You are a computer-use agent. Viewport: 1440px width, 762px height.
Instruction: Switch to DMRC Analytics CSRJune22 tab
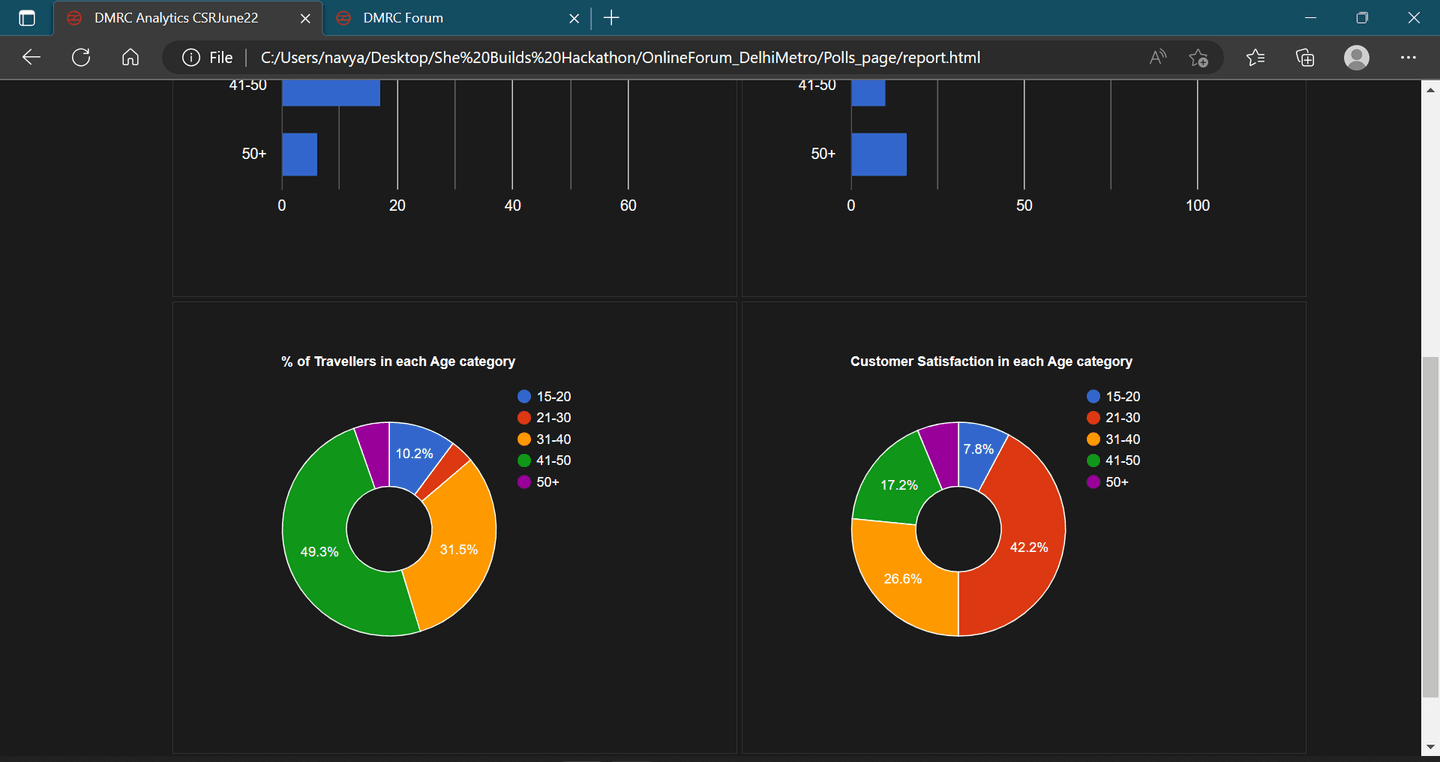tap(188, 18)
